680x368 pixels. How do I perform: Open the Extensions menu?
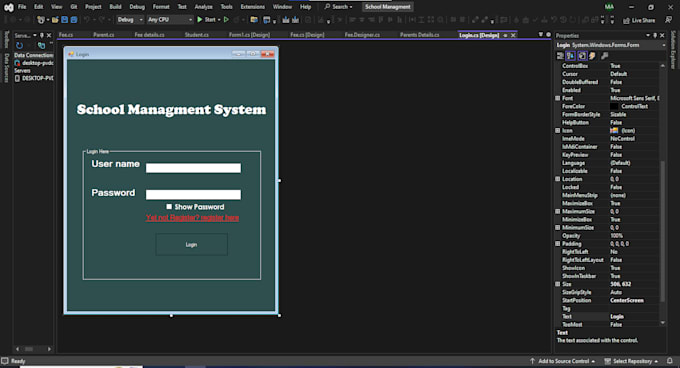[252, 7]
